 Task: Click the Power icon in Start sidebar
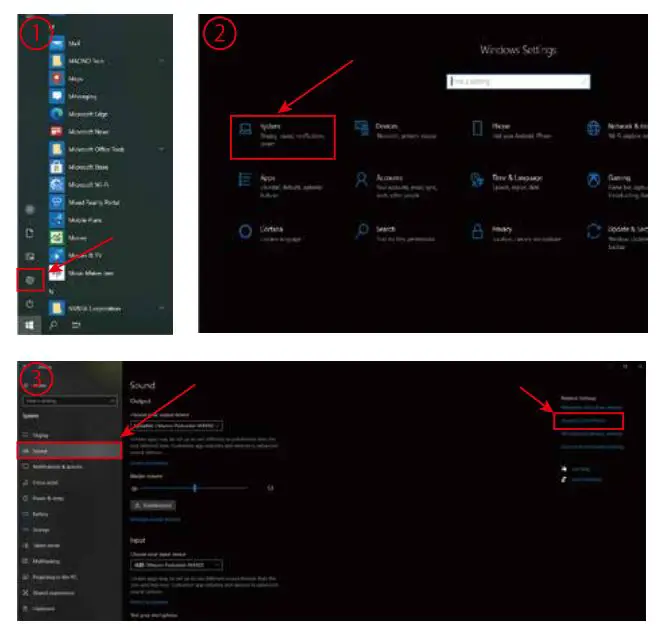[x=29, y=304]
